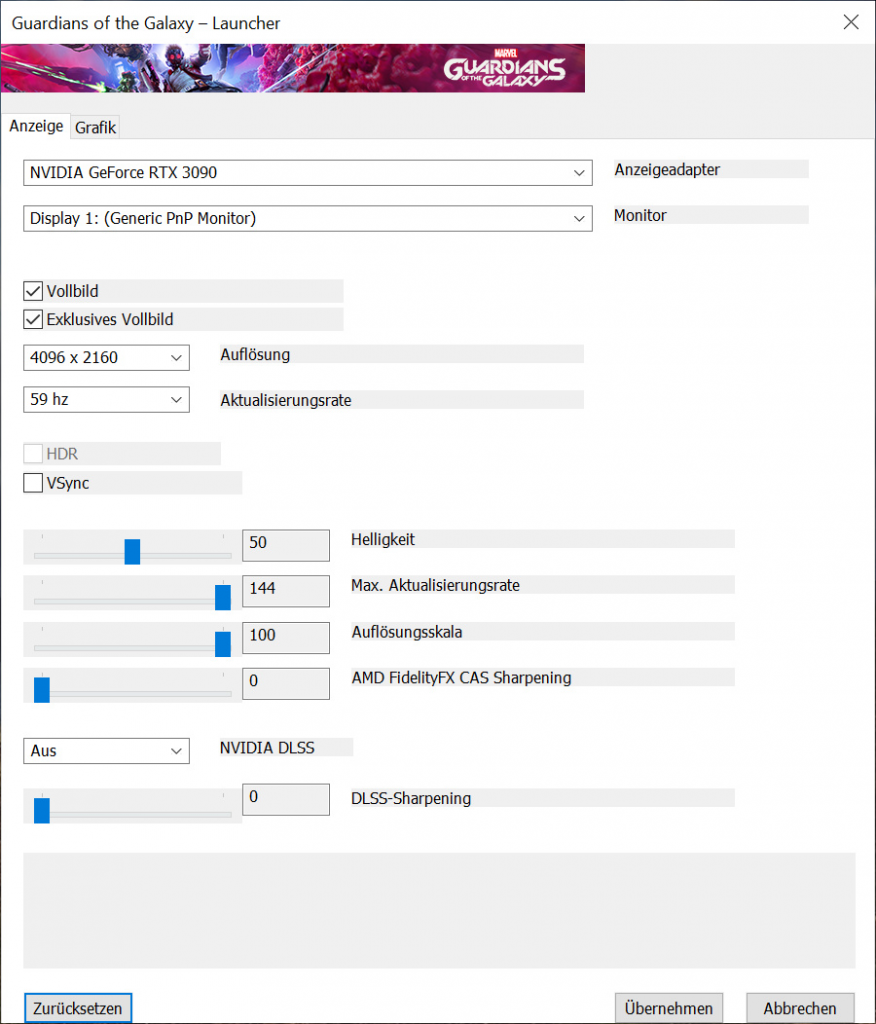876x1024 pixels.
Task: Click the Max. Aktualisierungsrate field showing 144
Action: pos(286,591)
